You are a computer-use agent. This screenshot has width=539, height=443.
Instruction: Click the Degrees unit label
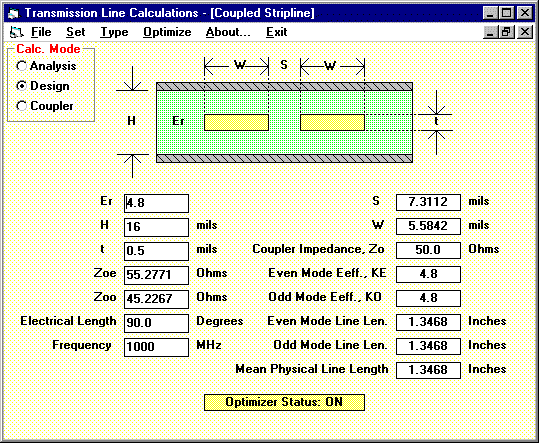[219, 321]
